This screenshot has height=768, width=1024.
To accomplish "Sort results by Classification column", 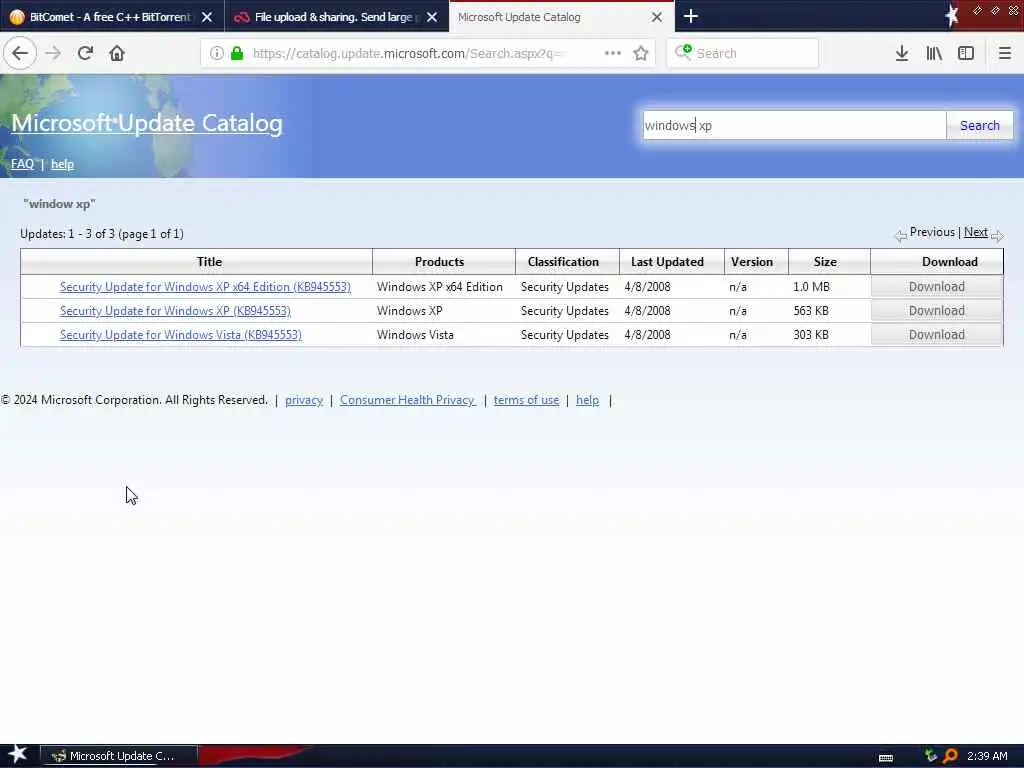I will 563,262.
